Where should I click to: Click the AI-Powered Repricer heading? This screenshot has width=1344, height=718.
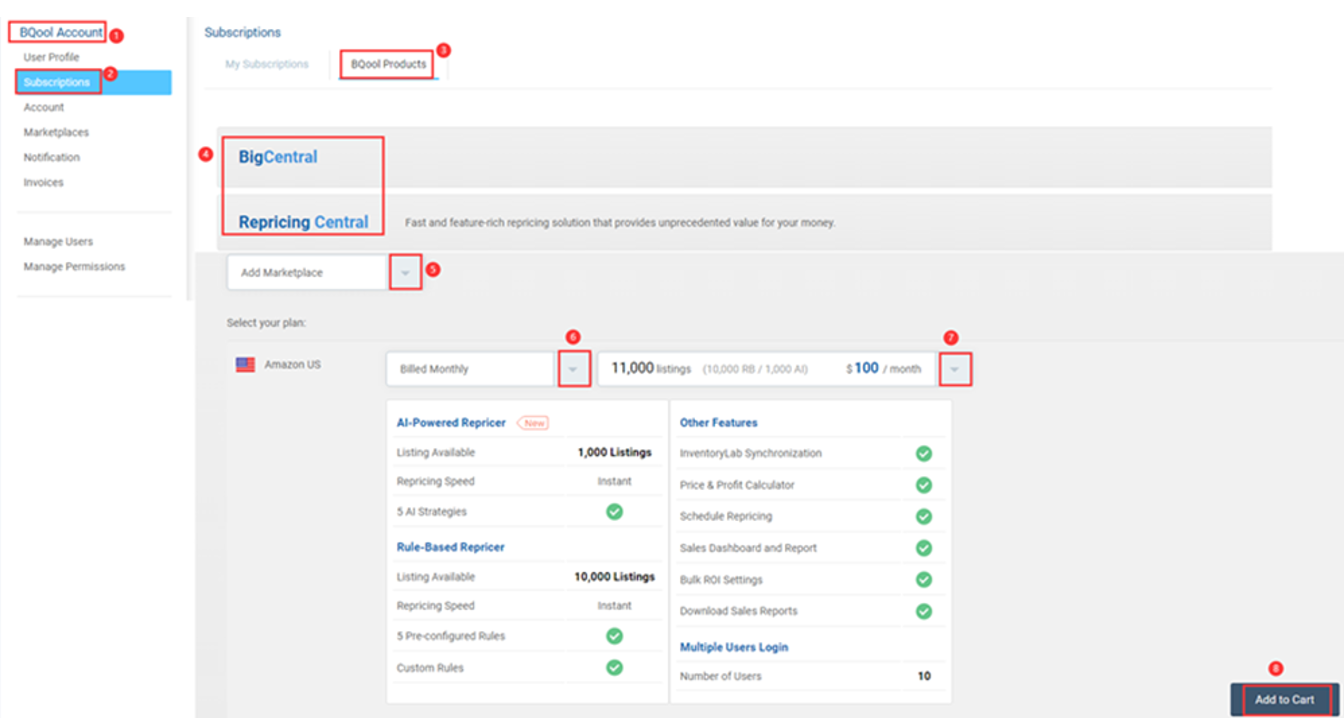point(451,423)
